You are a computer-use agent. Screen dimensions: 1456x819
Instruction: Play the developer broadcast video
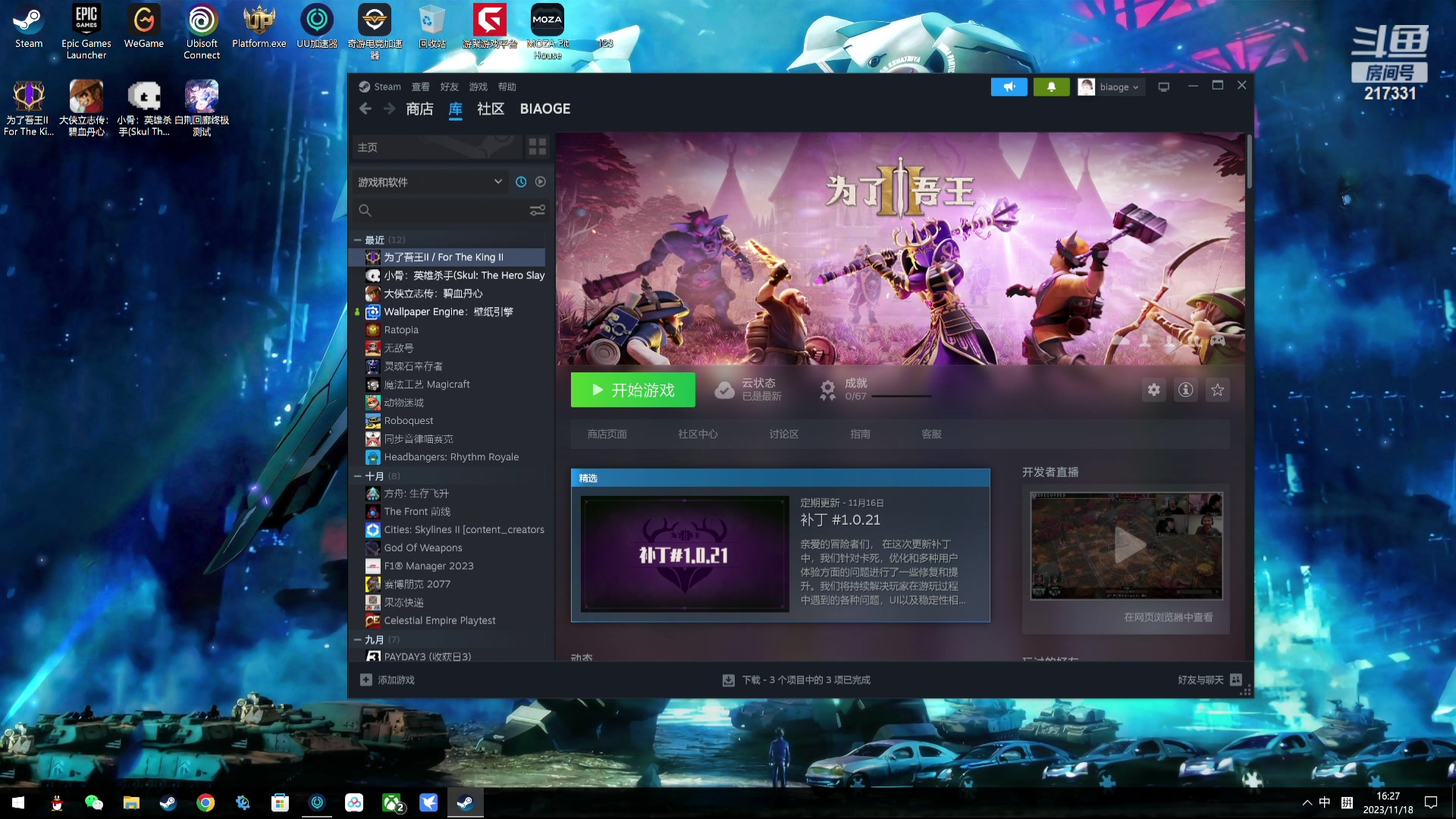(1127, 546)
